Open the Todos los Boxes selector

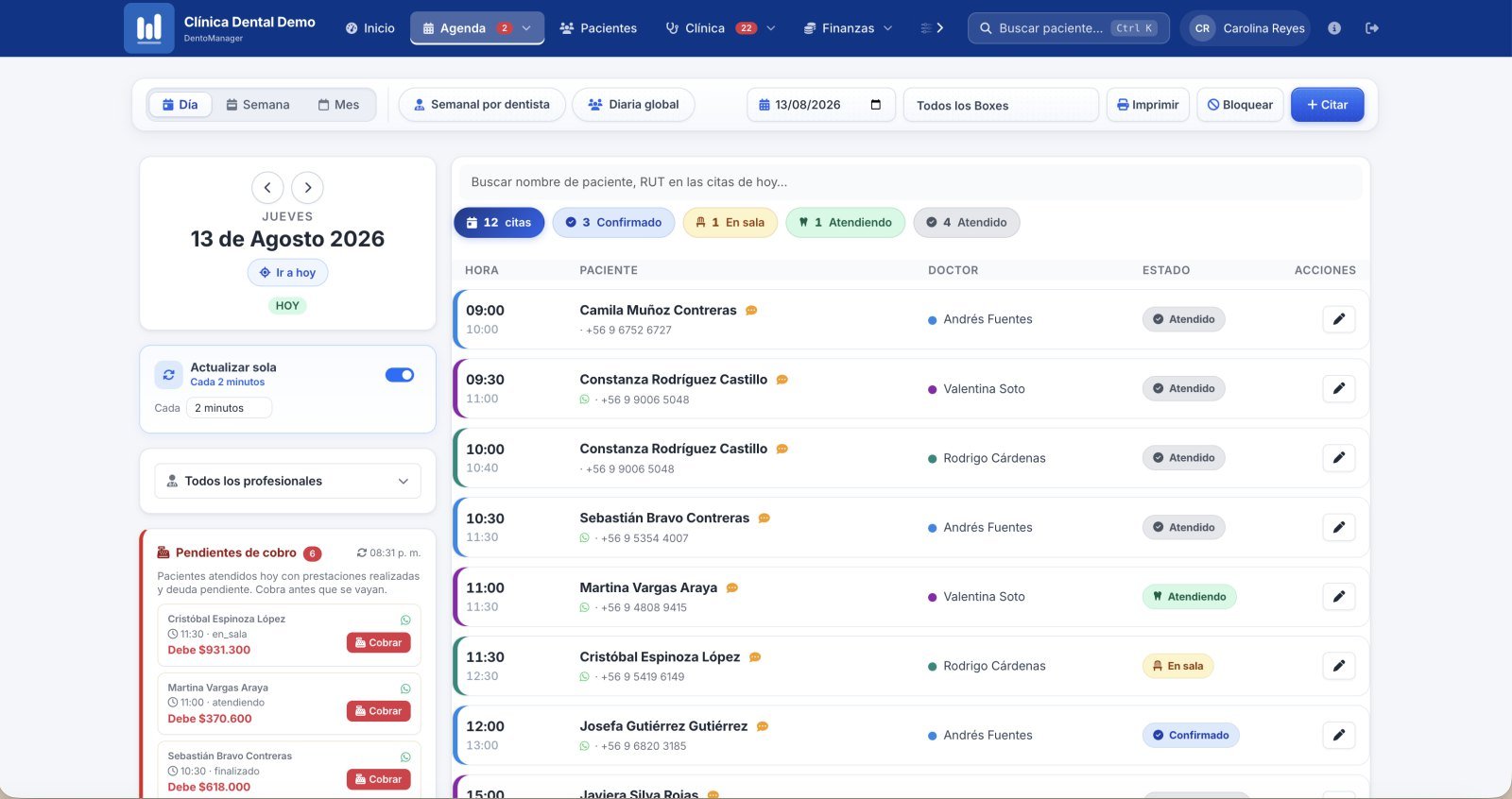pyautogui.click(x=1001, y=105)
